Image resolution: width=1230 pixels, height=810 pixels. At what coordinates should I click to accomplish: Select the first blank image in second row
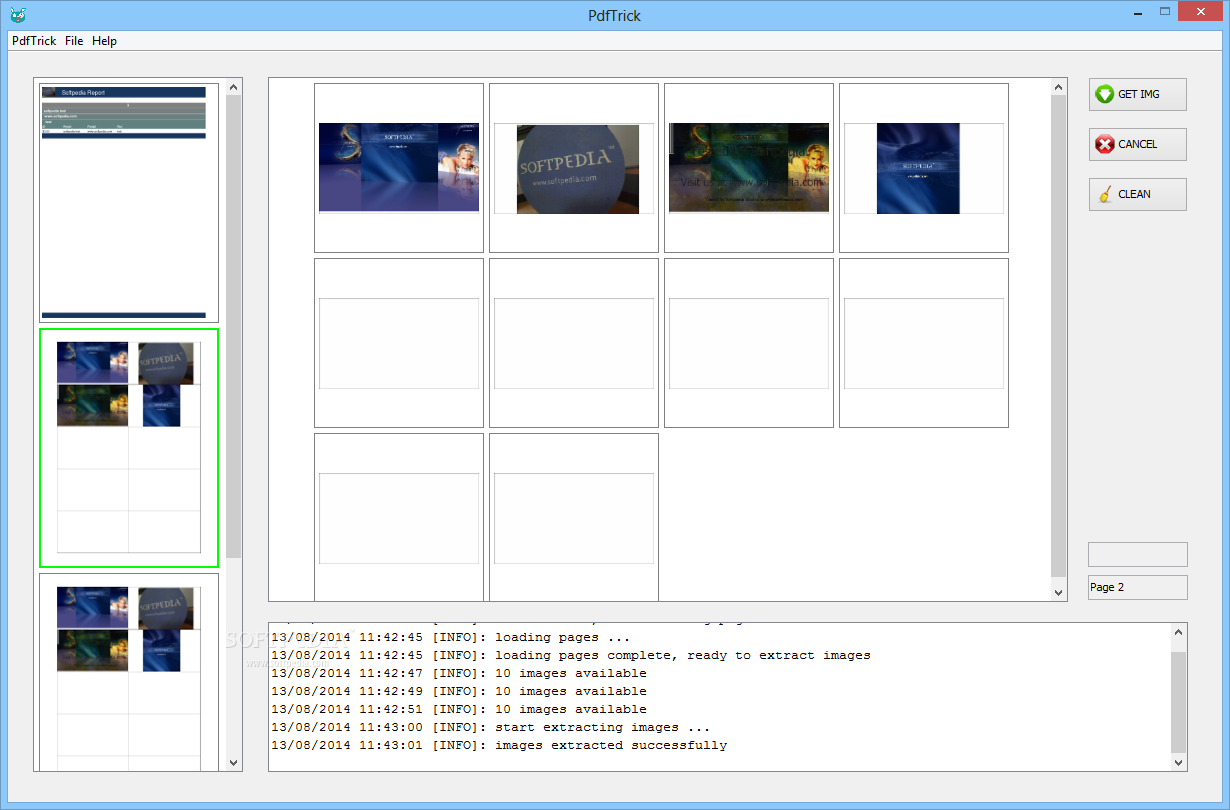pos(399,343)
